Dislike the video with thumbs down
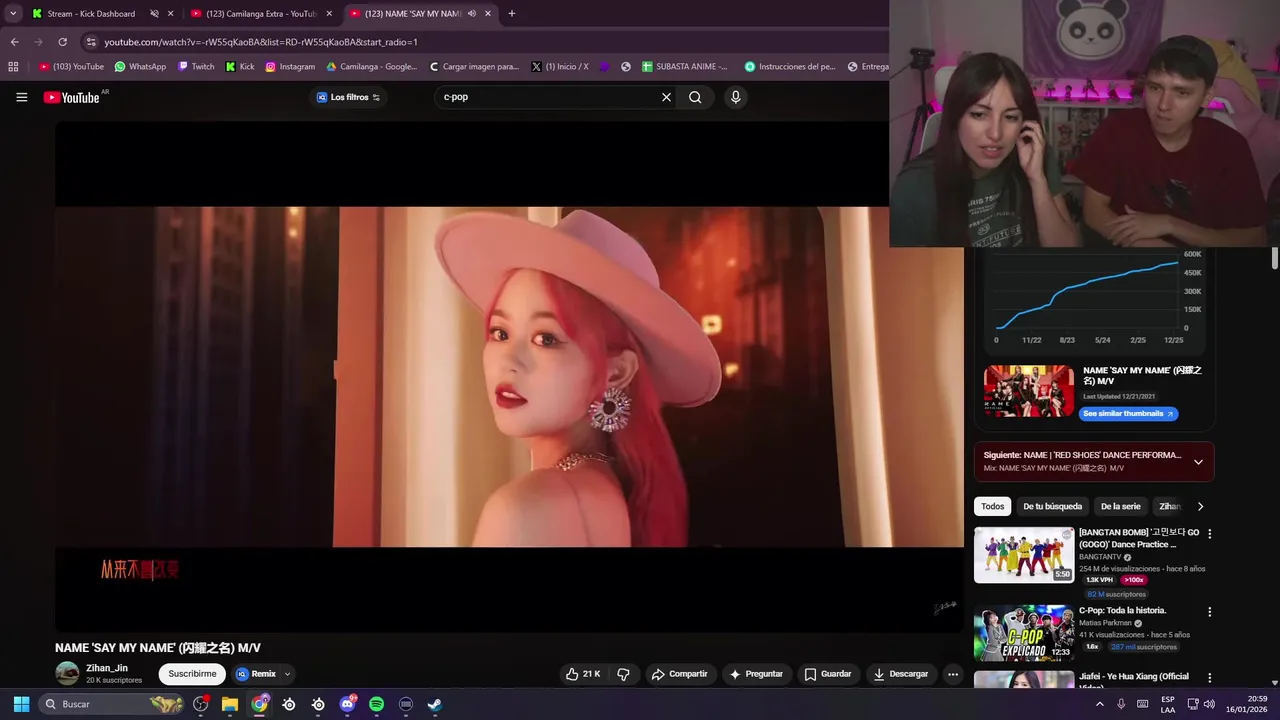Image resolution: width=1280 pixels, height=720 pixels. coord(623,674)
